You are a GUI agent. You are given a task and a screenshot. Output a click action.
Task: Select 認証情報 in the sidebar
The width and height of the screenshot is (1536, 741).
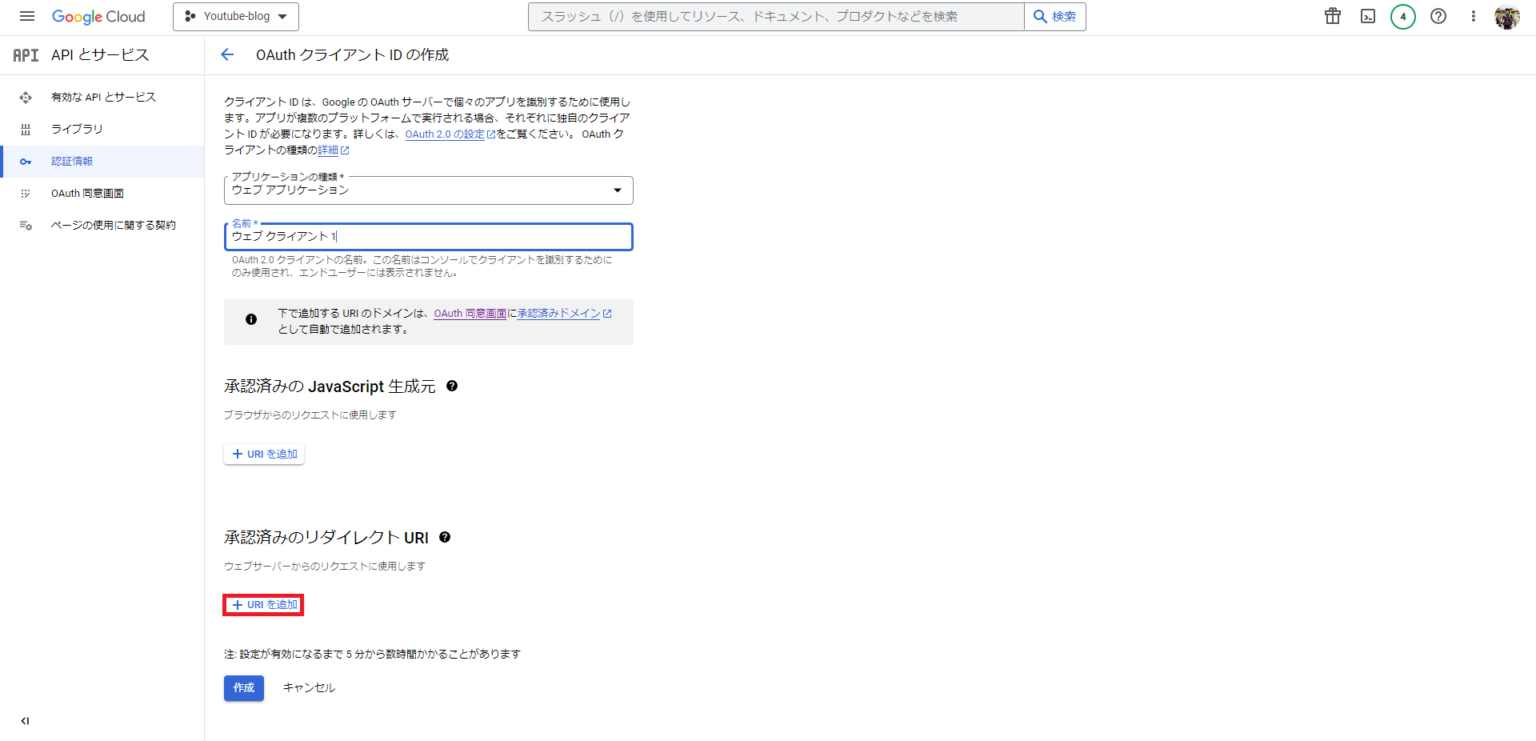[x=70, y=161]
